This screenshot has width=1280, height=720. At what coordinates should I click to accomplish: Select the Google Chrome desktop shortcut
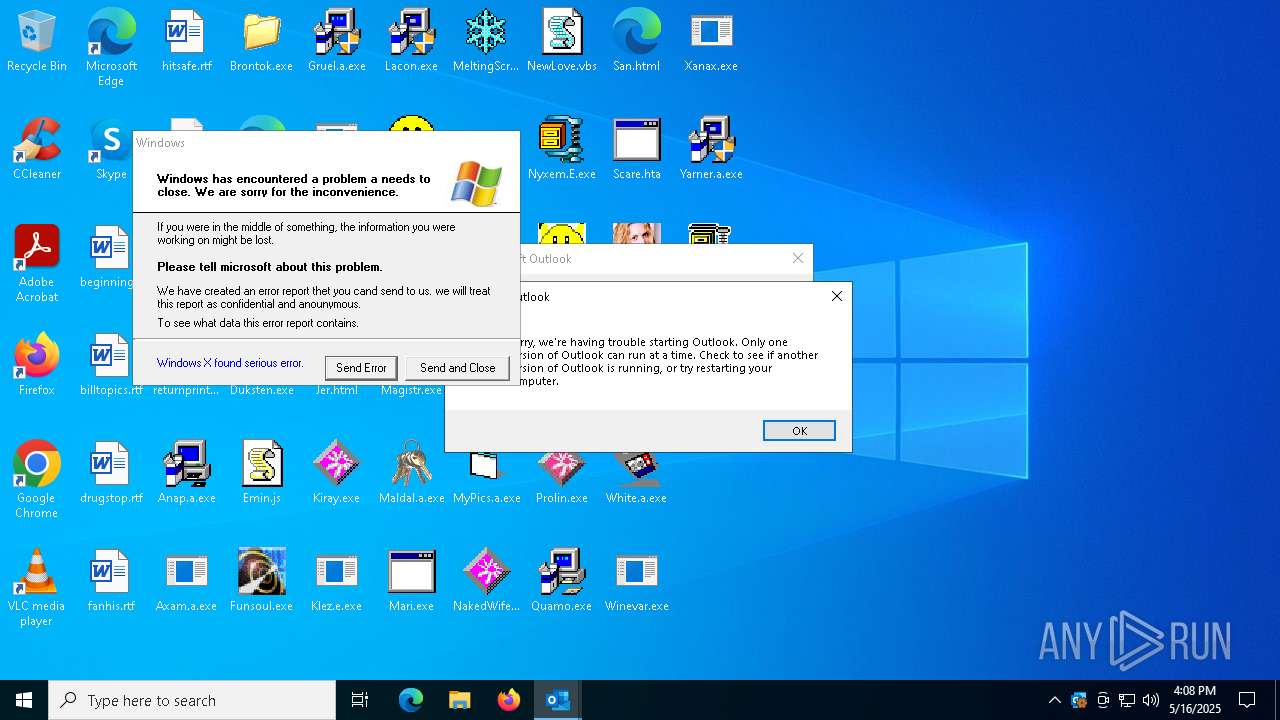37,480
